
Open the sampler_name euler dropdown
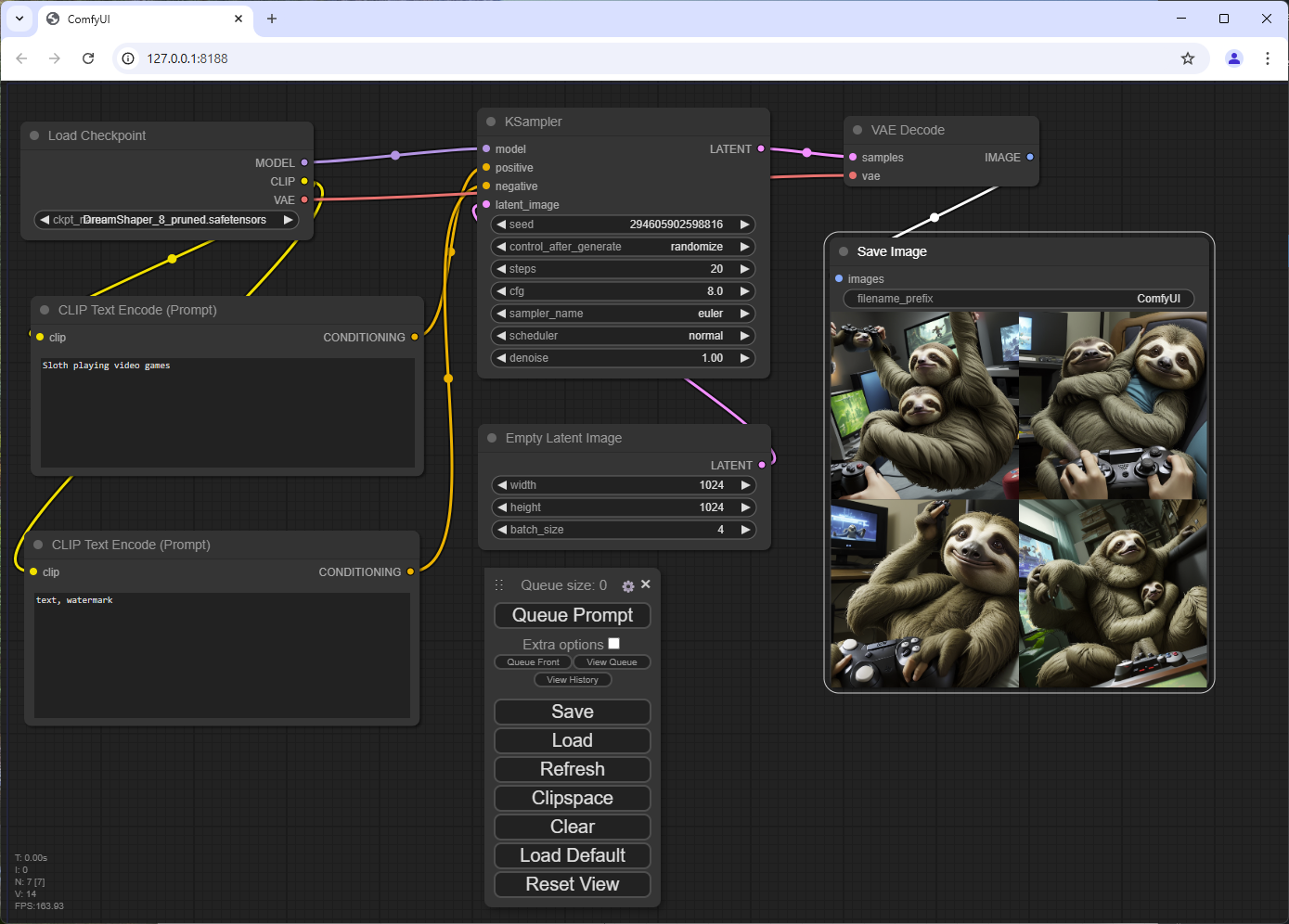[x=623, y=314]
